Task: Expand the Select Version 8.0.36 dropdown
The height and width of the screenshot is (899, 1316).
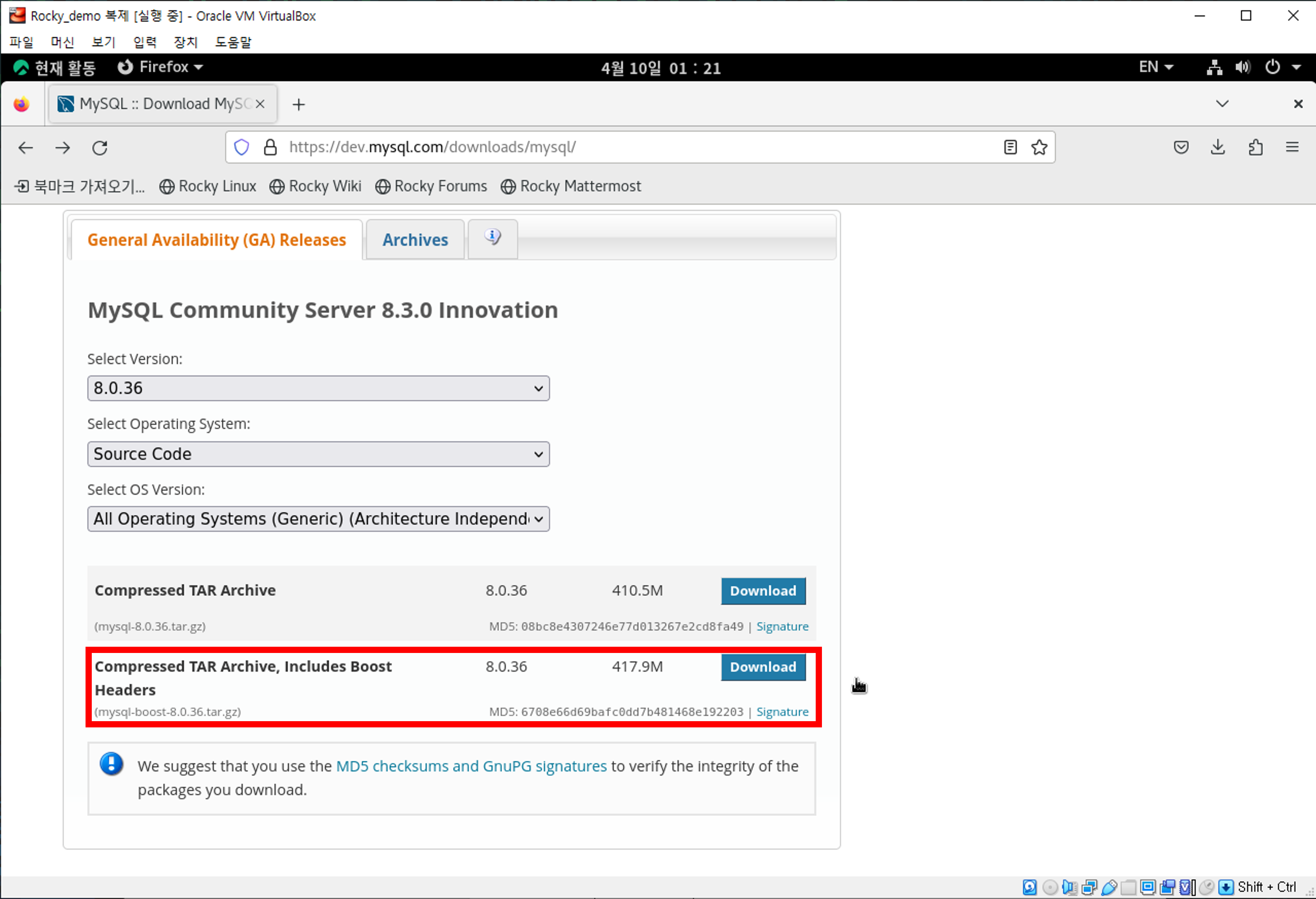Action: point(318,388)
